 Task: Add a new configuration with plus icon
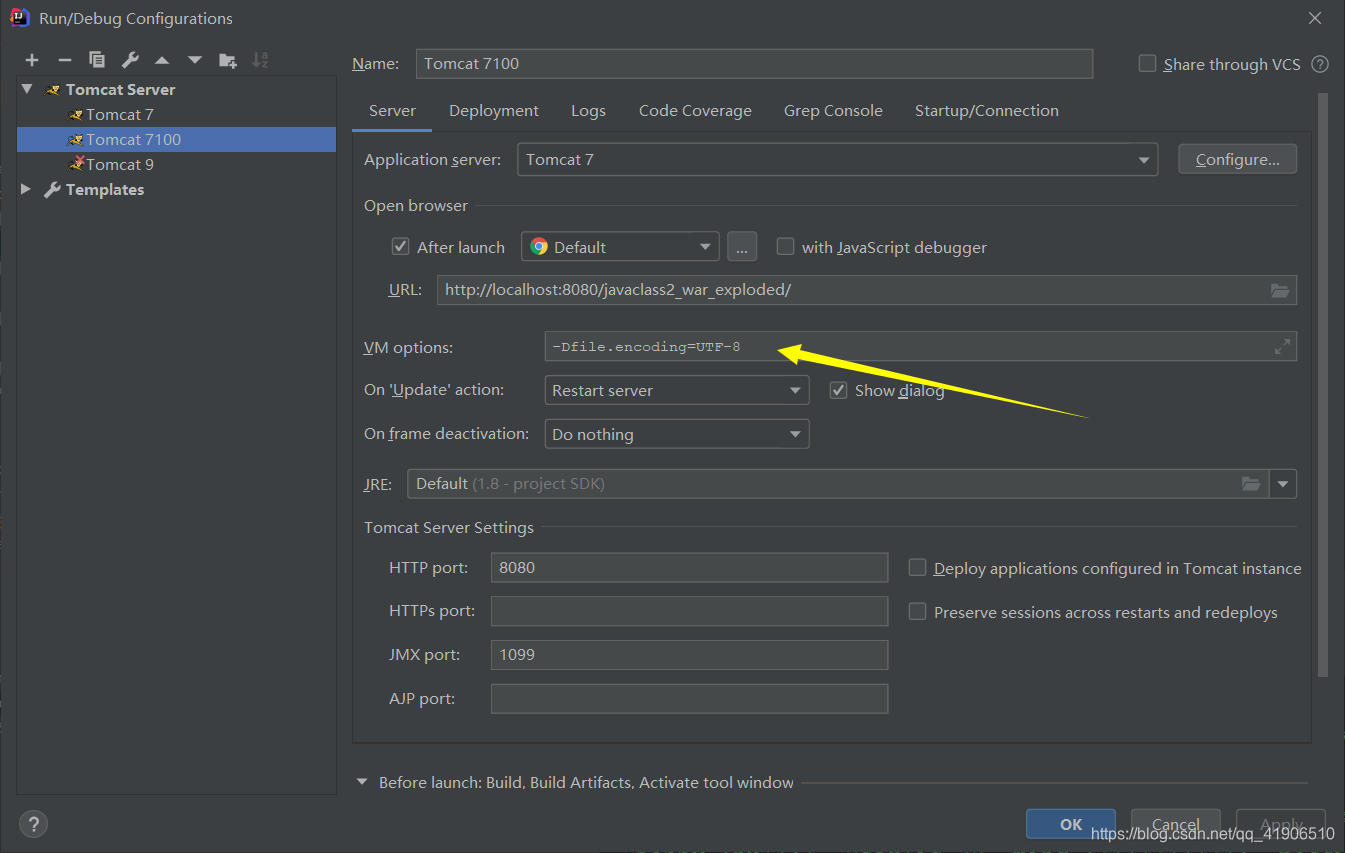pos(32,61)
